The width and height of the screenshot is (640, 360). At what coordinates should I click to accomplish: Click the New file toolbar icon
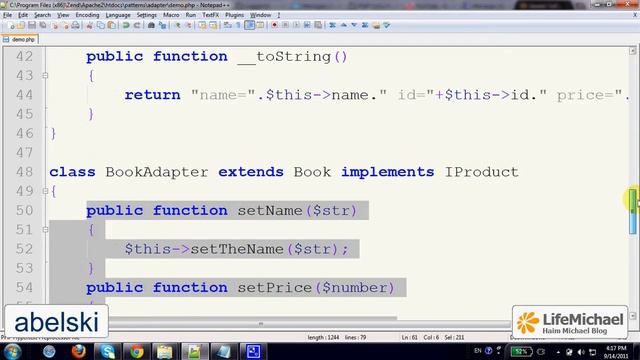point(11,25)
